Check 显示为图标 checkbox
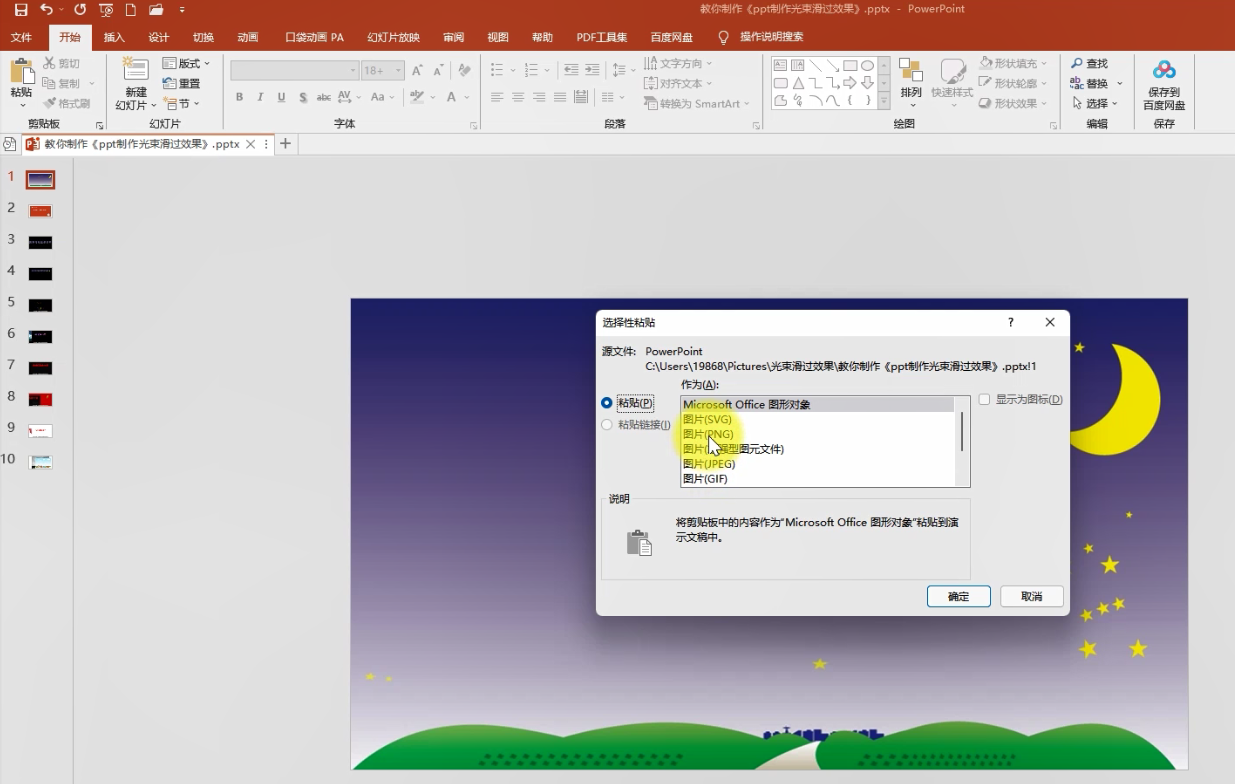Screen dimensions: 1235x784 tap(985, 399)
